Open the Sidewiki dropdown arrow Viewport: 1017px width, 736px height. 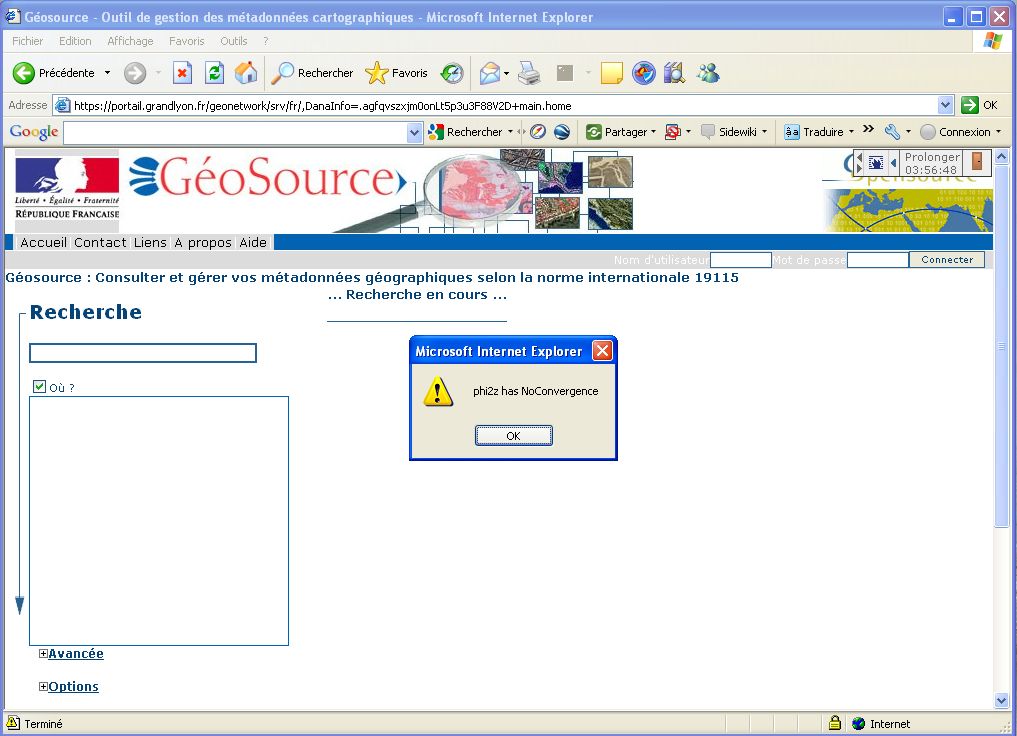[x=764, y=132]
